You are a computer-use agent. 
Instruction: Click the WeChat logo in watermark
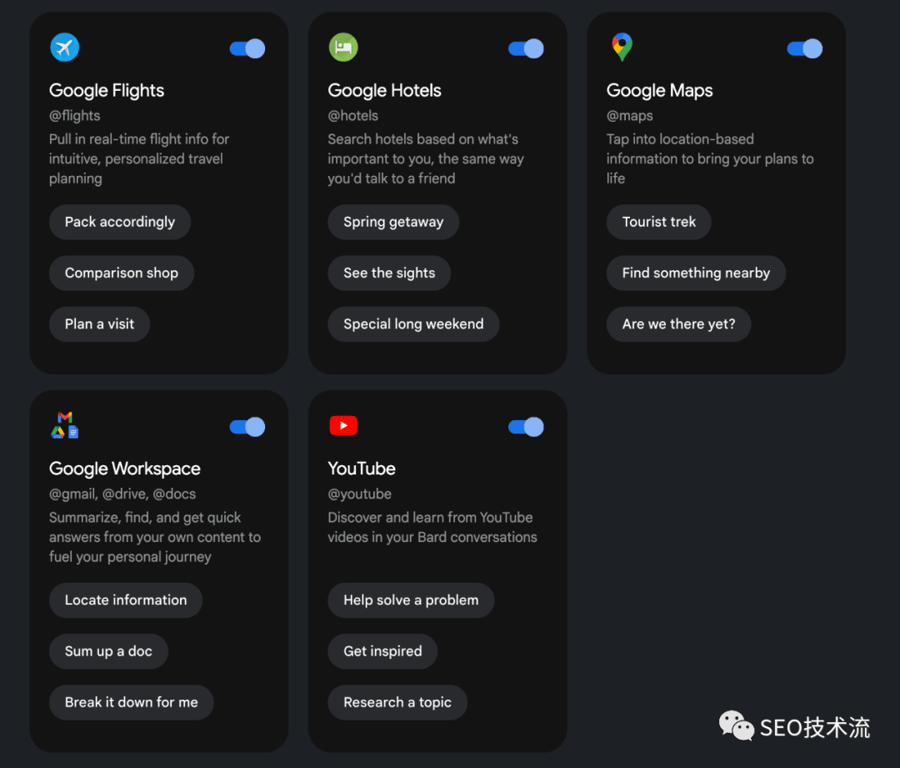tap(736, 726)
